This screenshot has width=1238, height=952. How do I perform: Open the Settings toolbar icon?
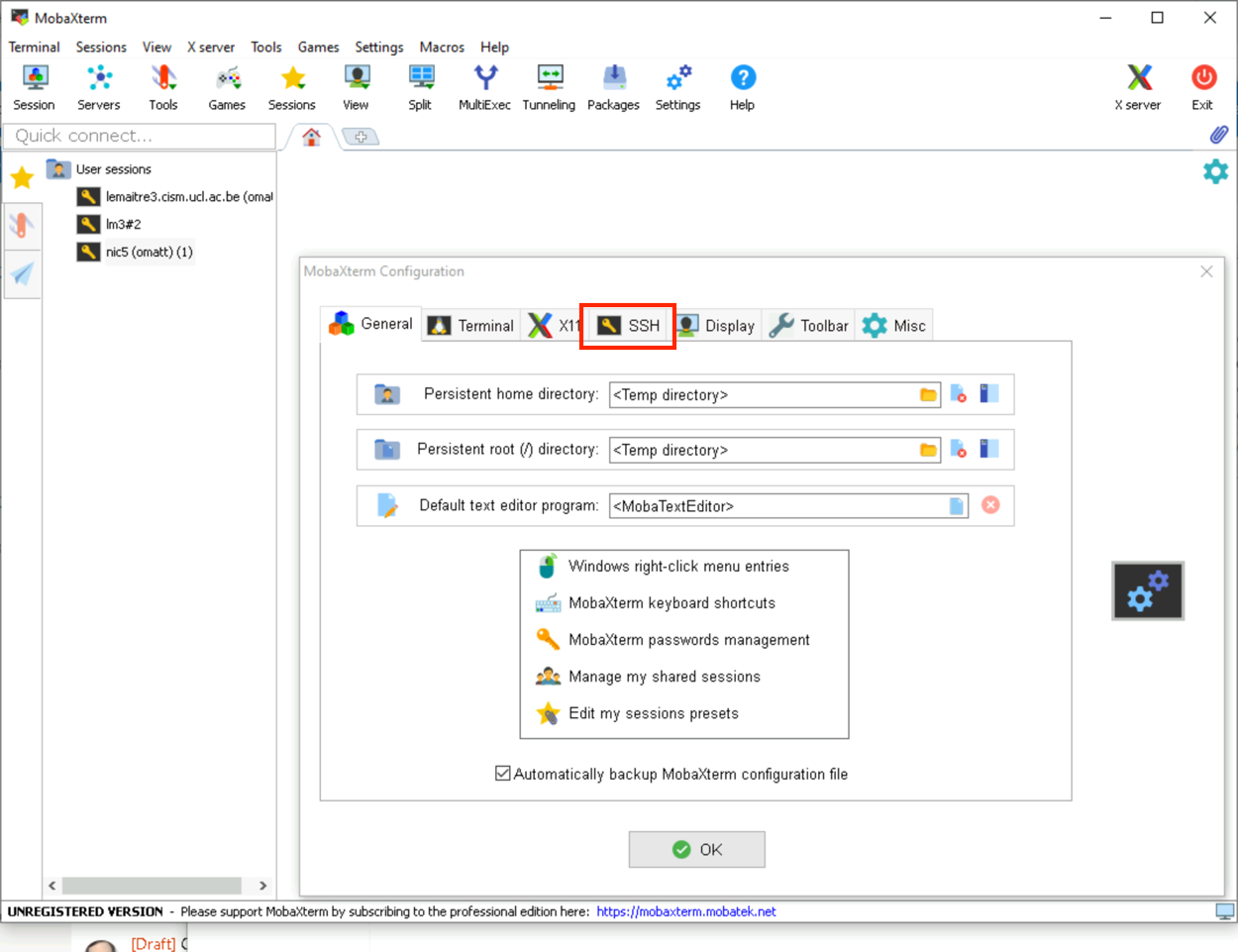(x=677, y=88)
